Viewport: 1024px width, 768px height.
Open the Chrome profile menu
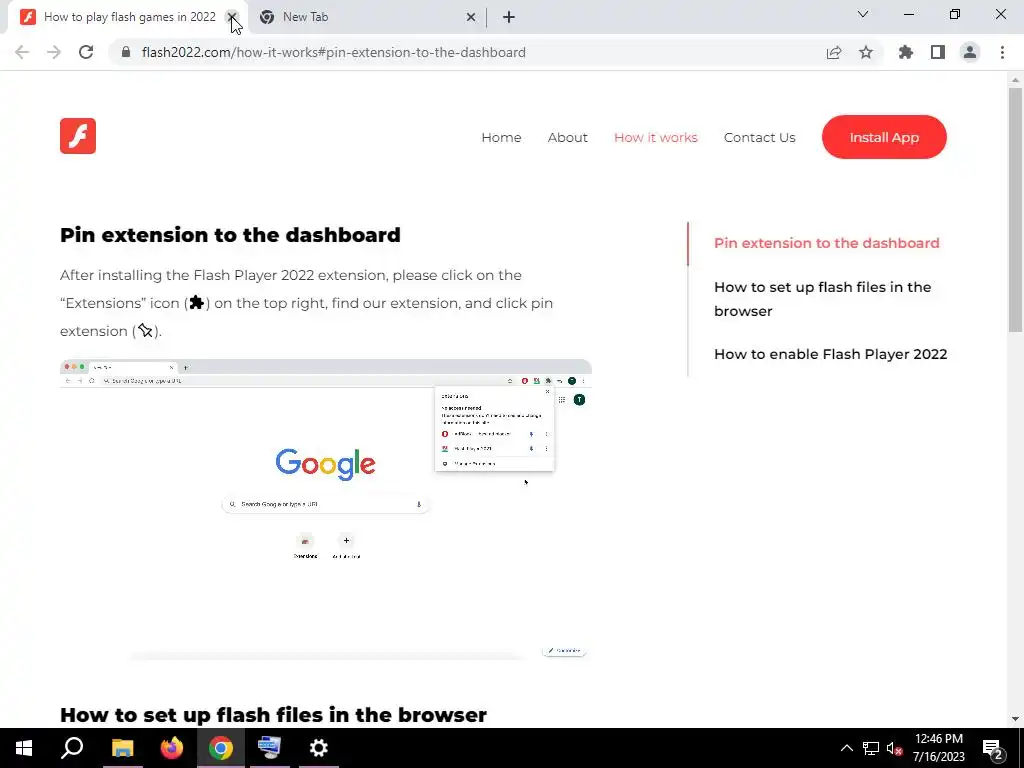970,52
